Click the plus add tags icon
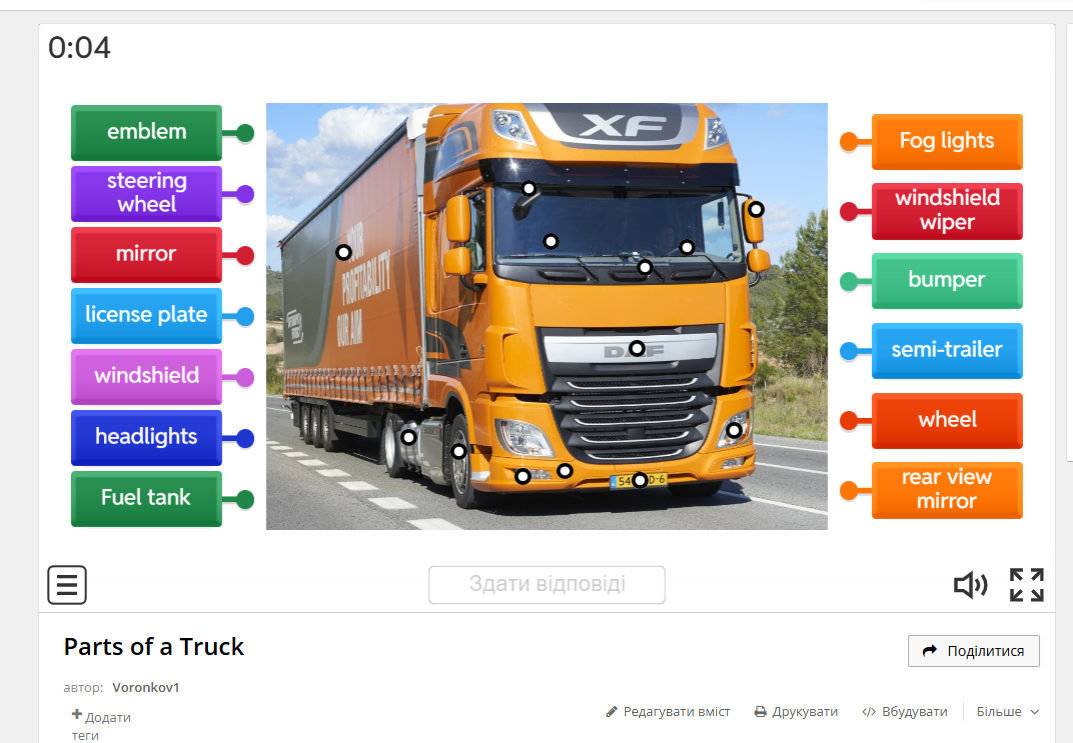Image resolution: width=1073 pixels, height=743 pixels. pos(77,714)
